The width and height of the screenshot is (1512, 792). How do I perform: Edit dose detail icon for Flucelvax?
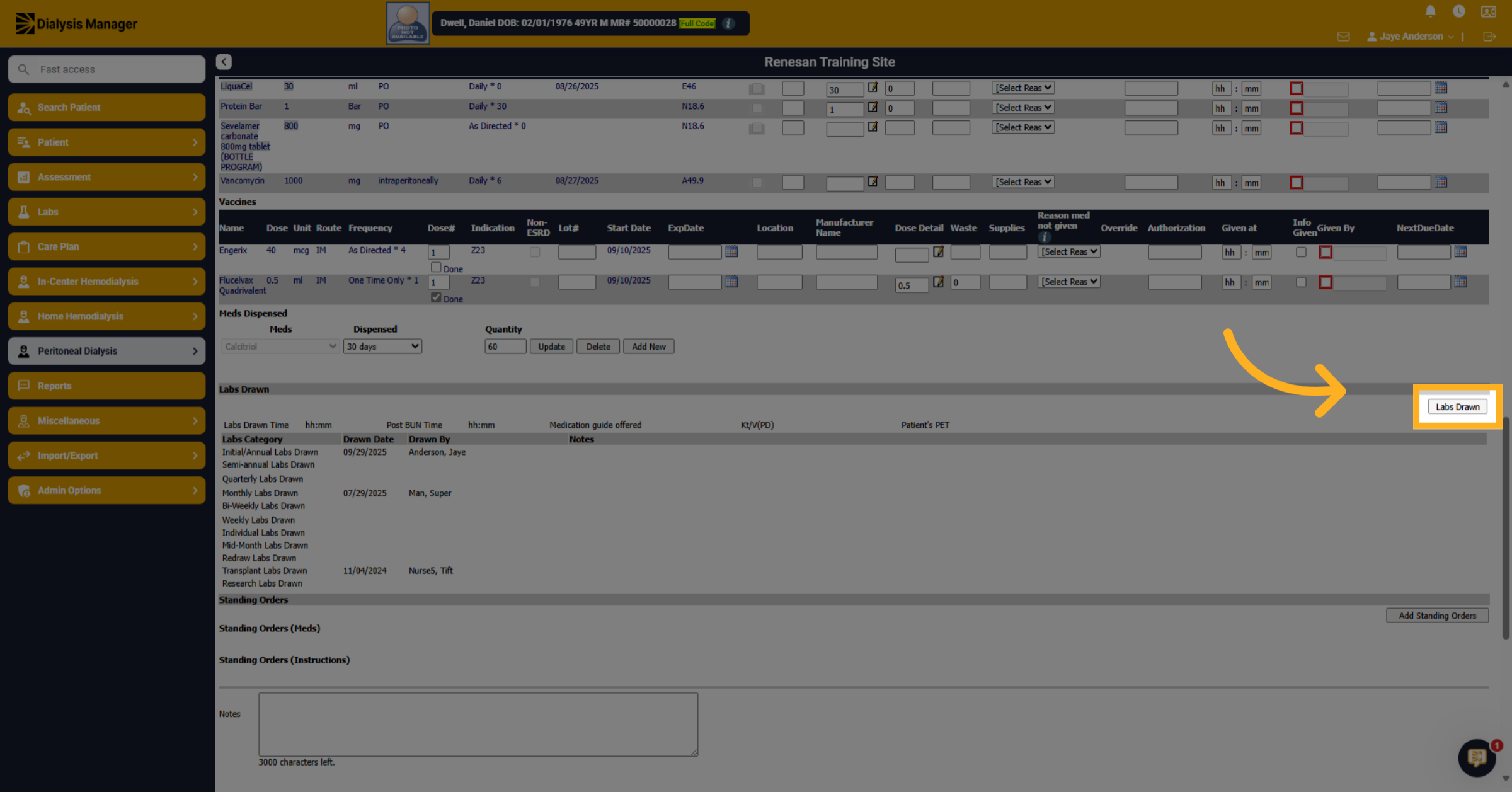pos(938,282)
